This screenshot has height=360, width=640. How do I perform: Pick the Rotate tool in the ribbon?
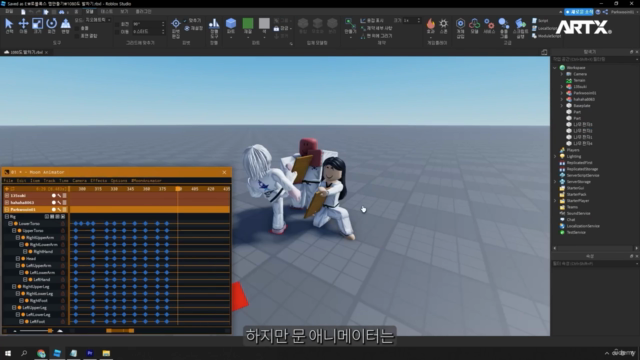click(x=51, y=26)
